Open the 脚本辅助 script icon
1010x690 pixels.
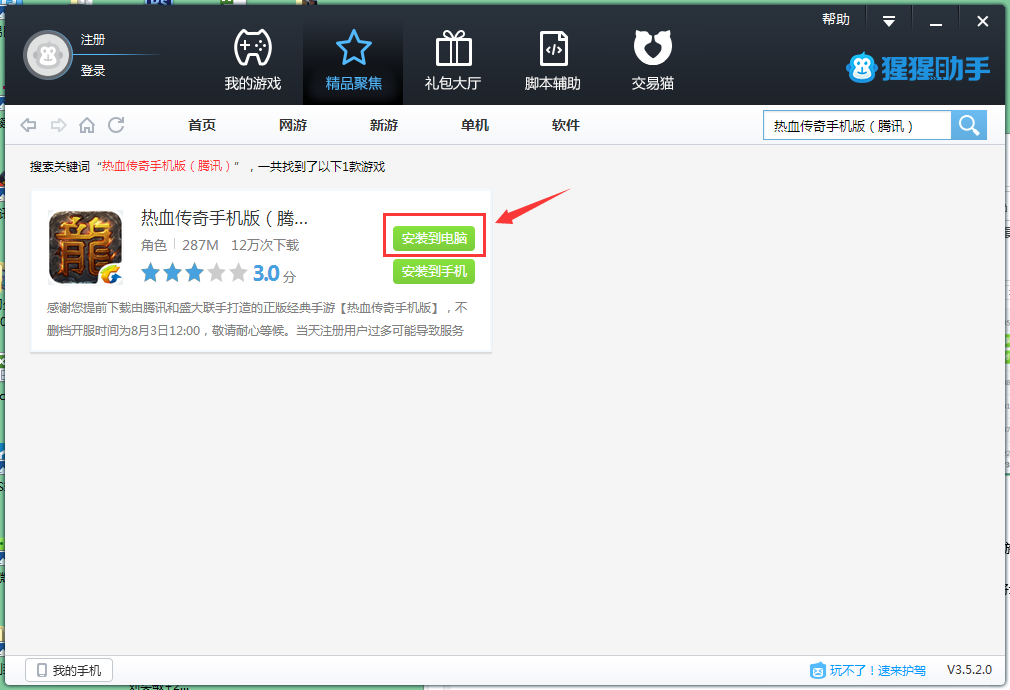(552, 48)
